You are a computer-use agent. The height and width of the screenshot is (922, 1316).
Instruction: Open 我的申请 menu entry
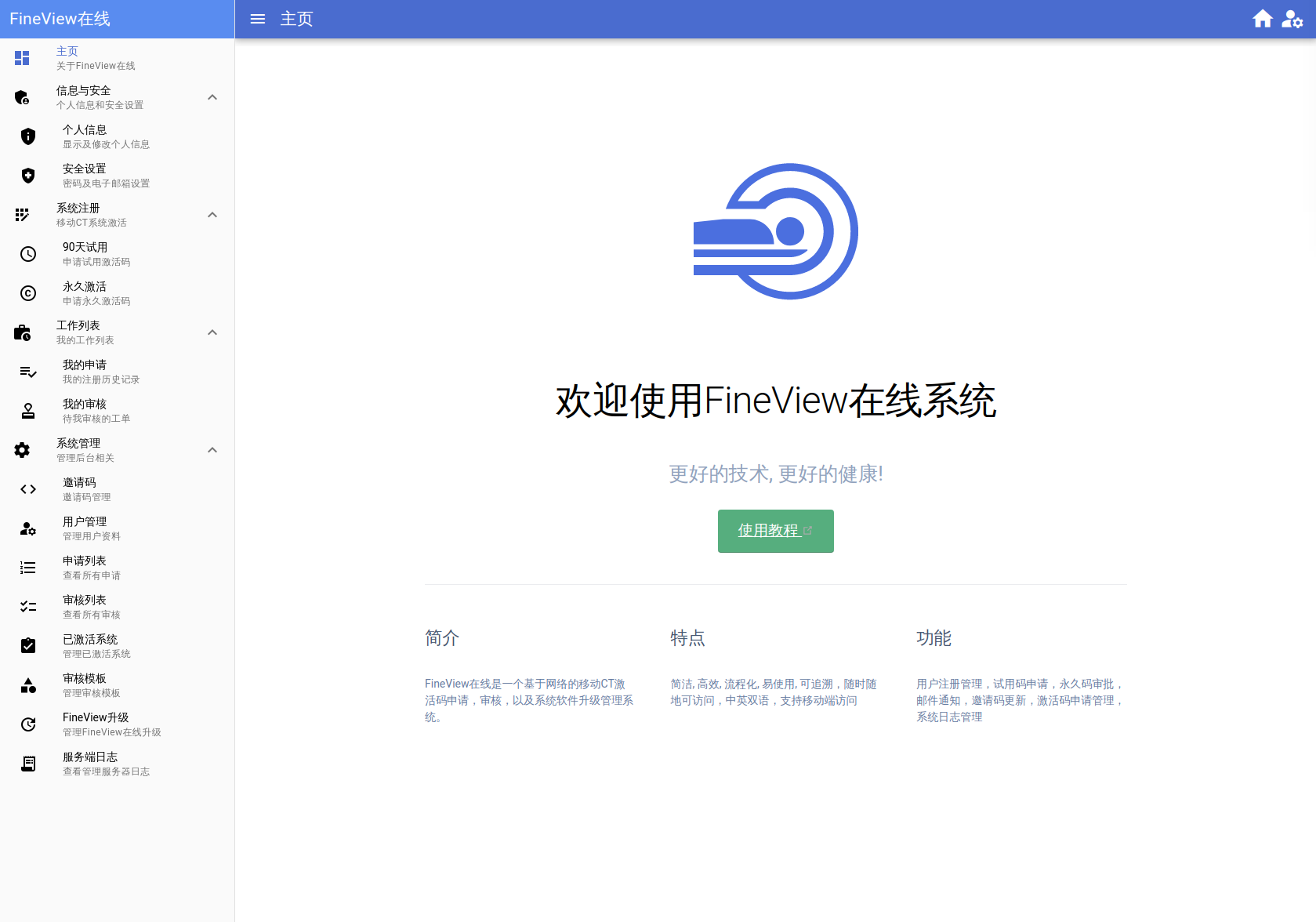pos(118,372)
